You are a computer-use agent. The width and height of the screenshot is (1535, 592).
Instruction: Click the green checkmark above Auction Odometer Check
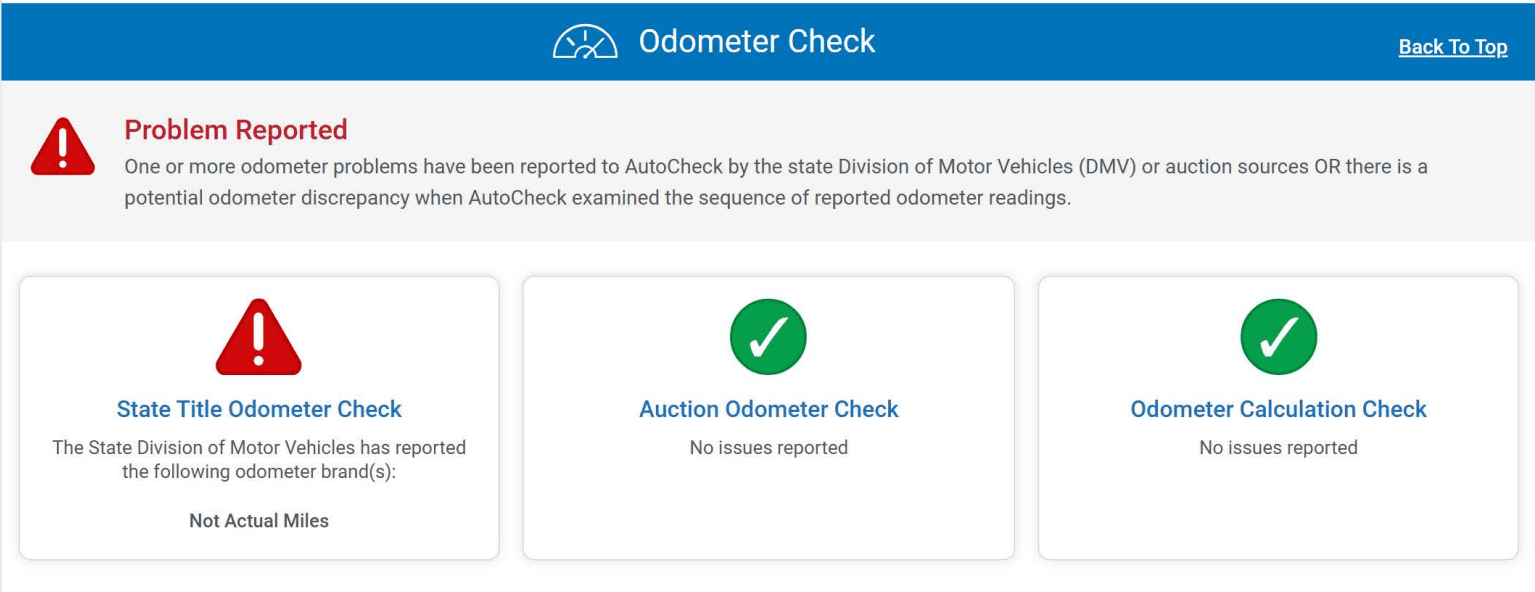tap(768, 337)
